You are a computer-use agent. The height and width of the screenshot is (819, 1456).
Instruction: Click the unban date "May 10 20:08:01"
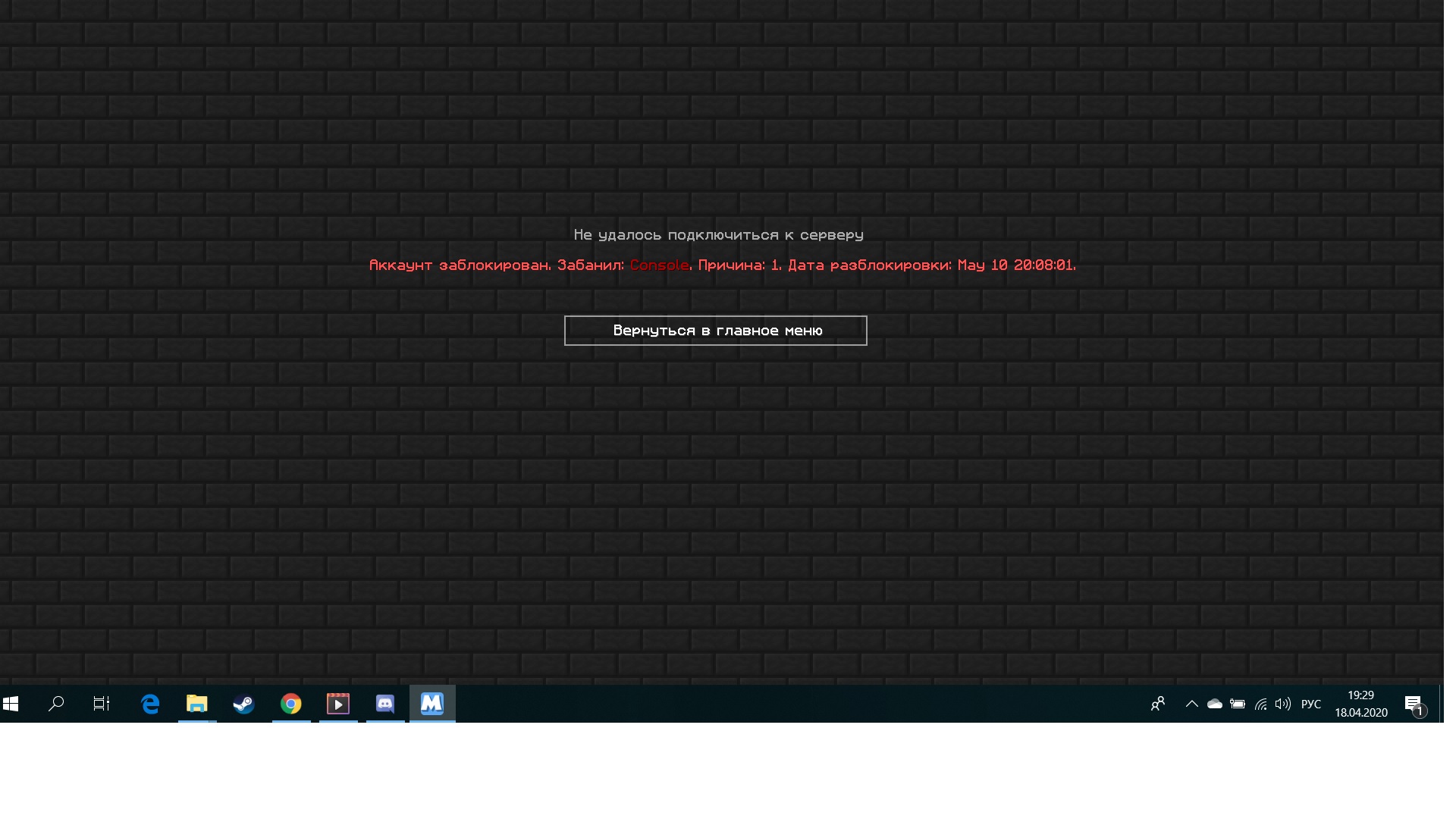pyautogui.click(x=1015, y=265)
